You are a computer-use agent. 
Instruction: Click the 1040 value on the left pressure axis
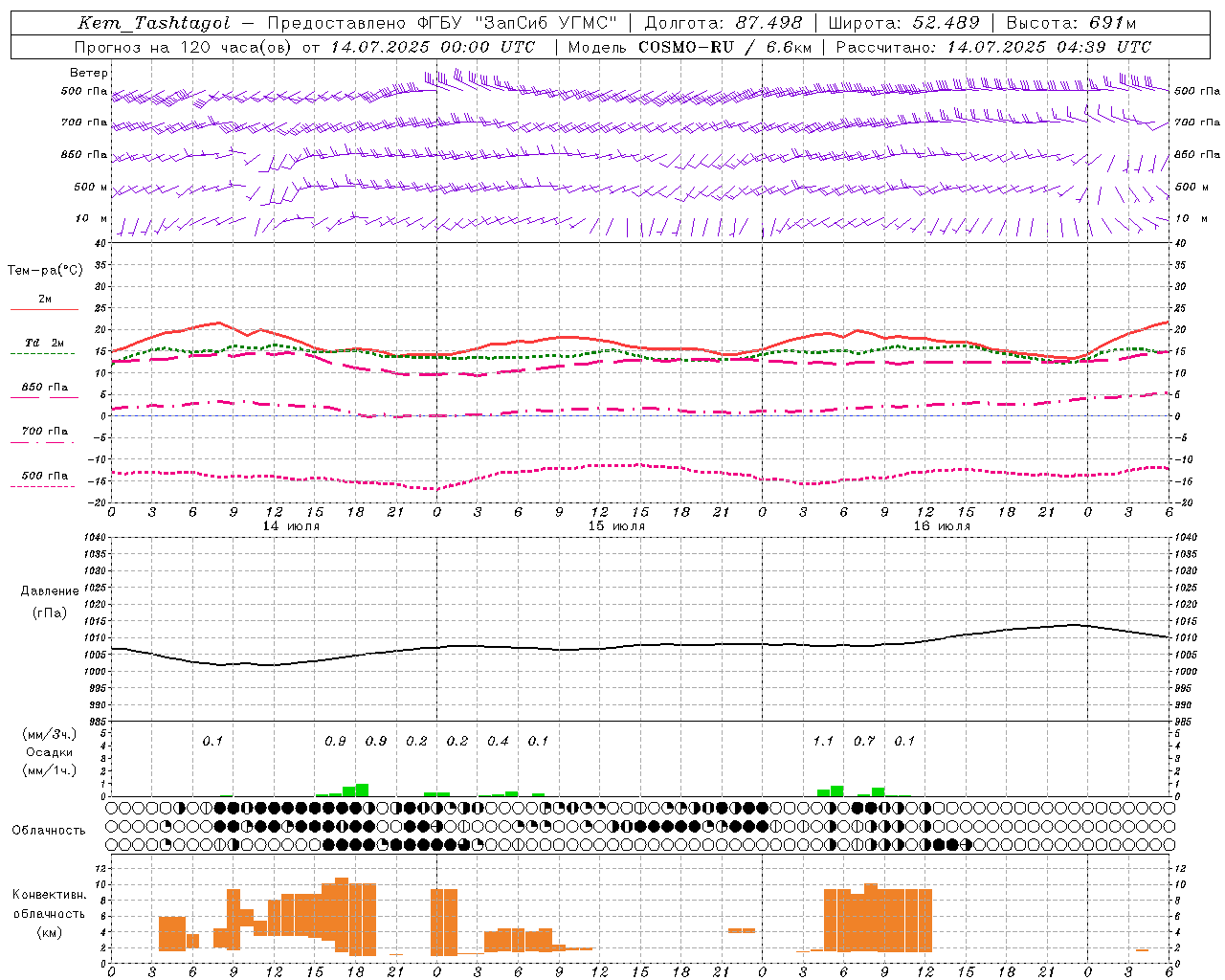pyautogui.click(x=94, y=538)
